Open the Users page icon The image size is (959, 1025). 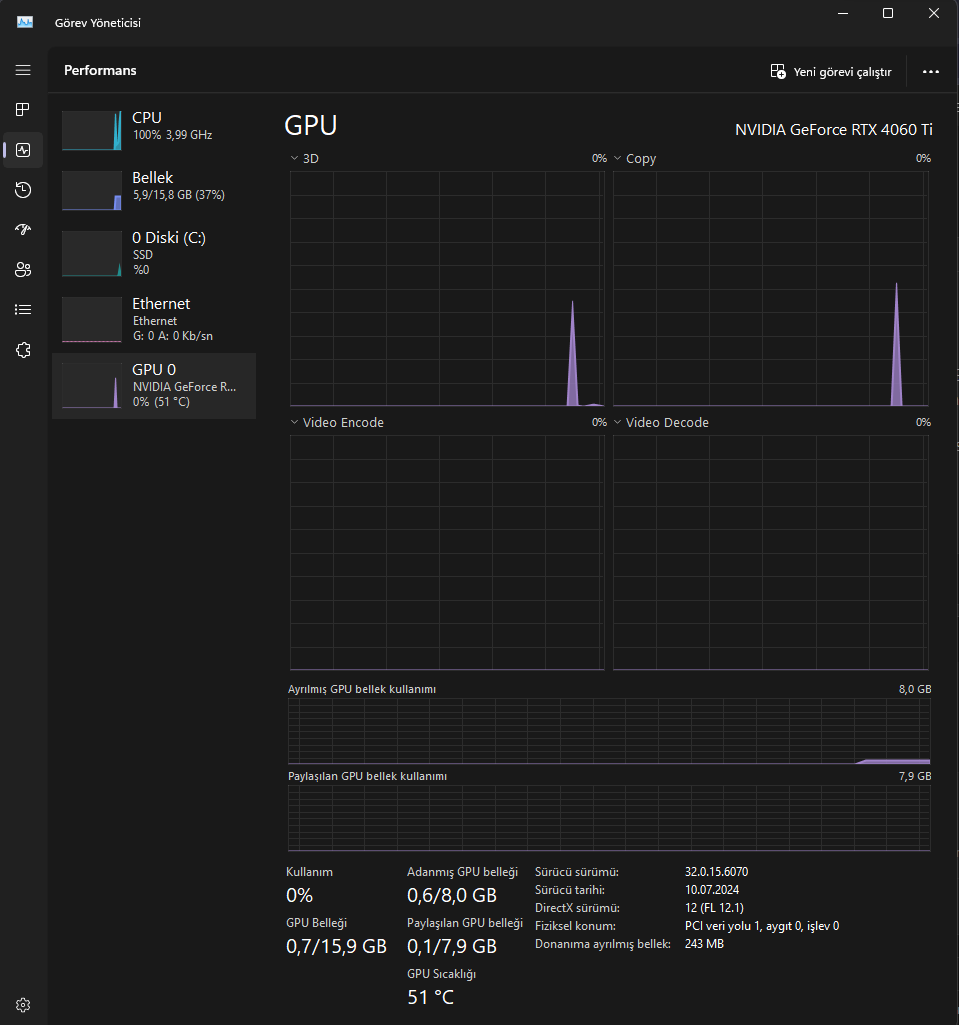[23, 269]
